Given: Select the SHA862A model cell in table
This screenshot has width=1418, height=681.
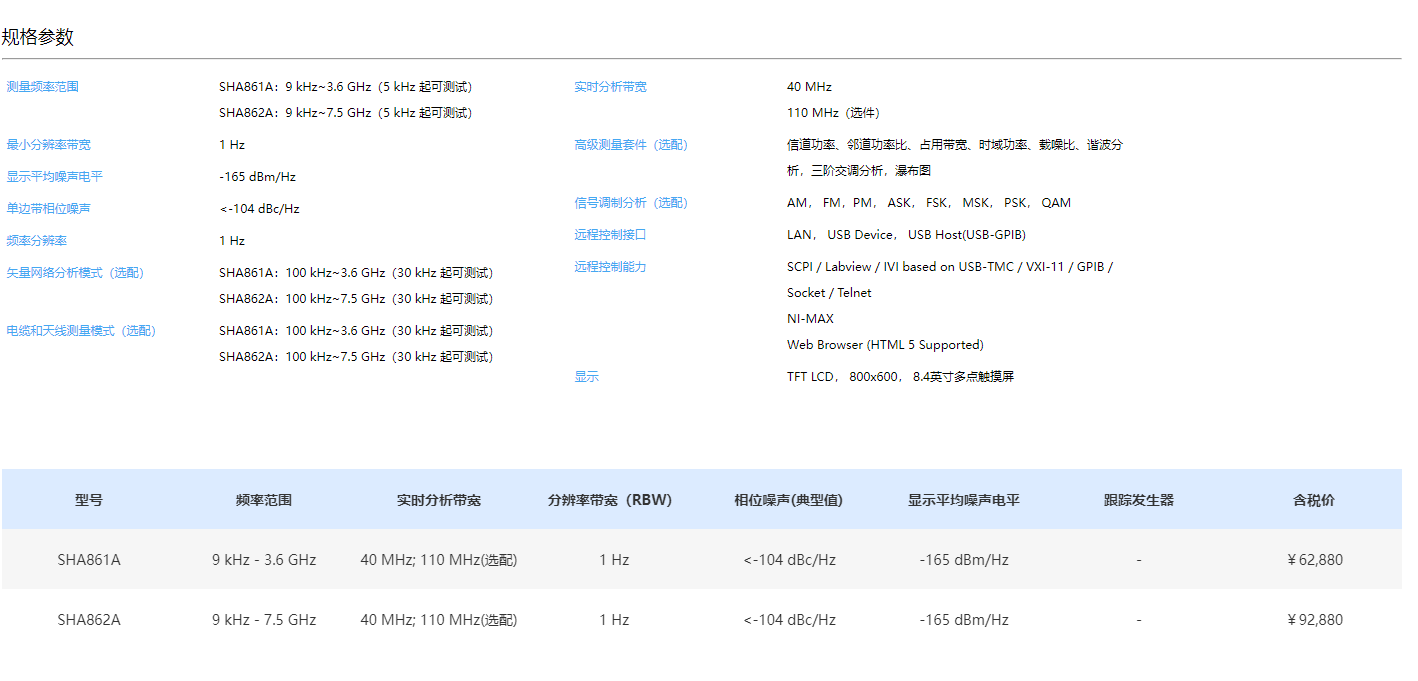Looking at the screenshot, I should 89,620.
